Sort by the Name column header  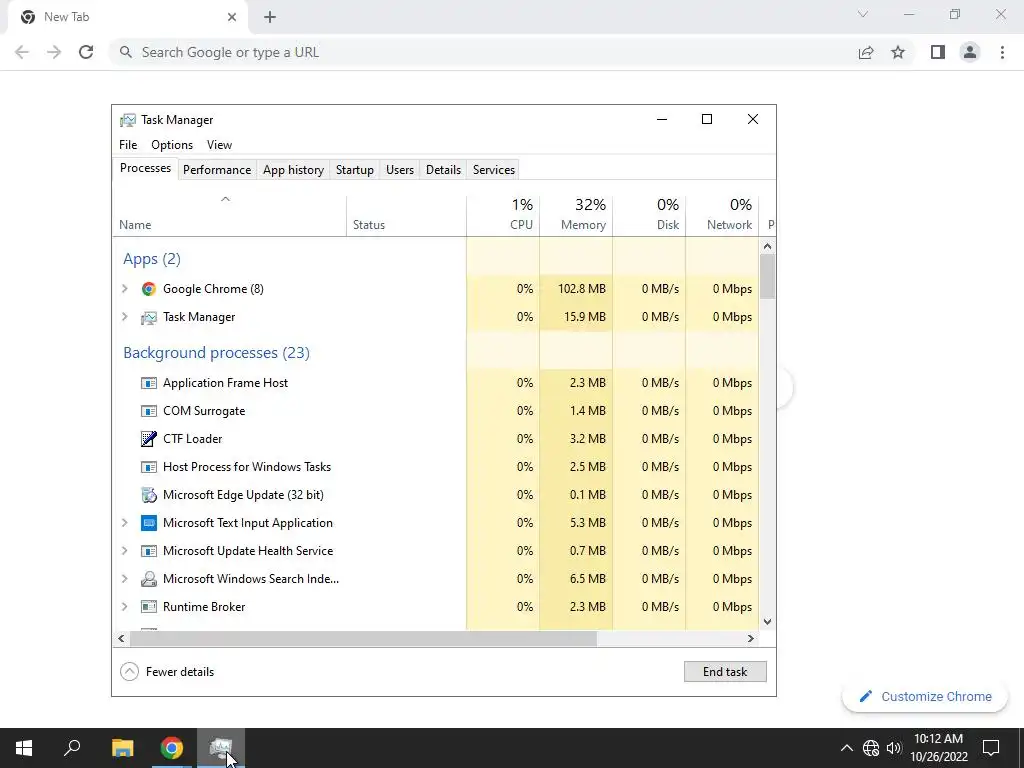click(229, 214)
